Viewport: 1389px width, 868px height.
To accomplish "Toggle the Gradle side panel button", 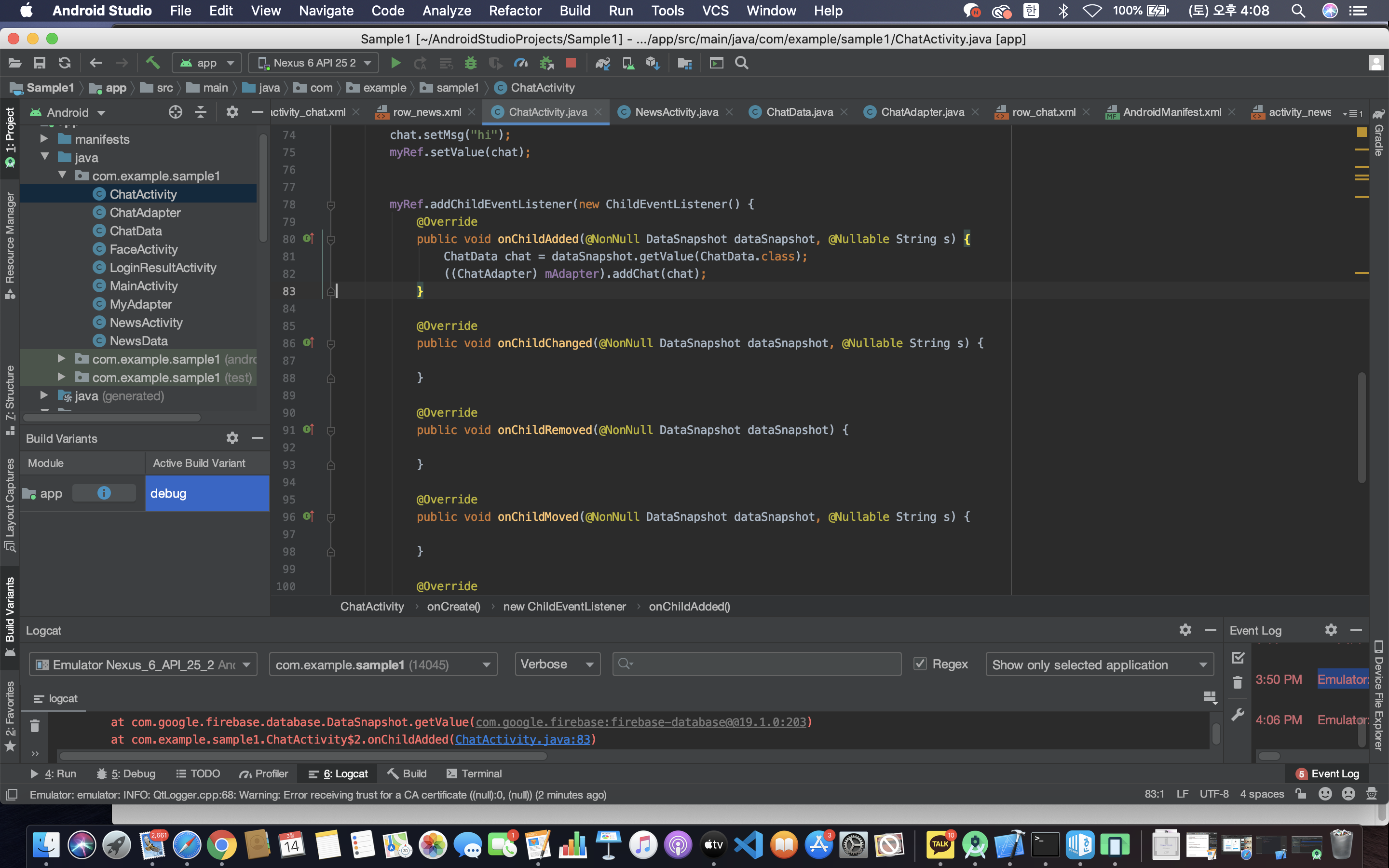I will 1379,133.
